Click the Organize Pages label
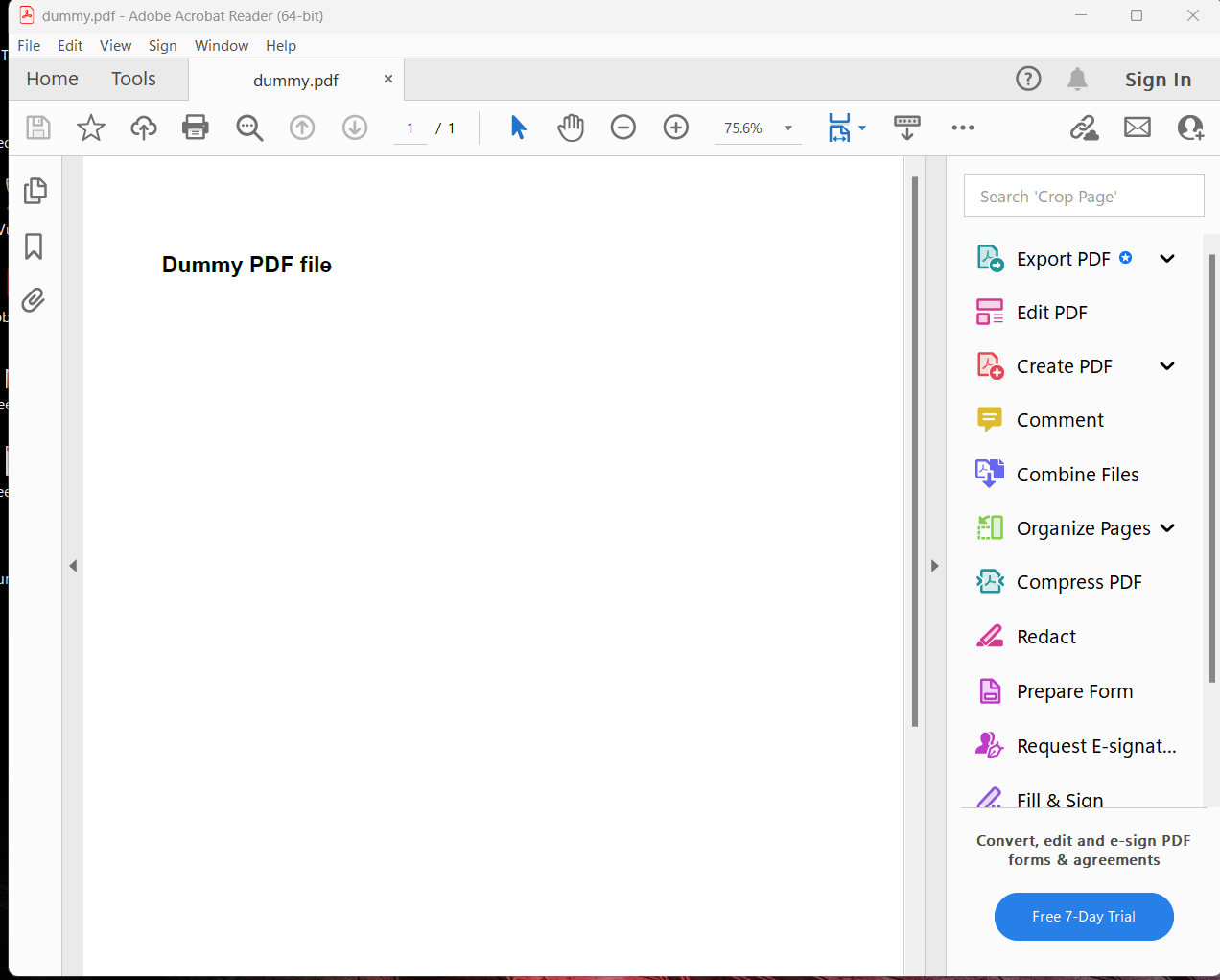 coord(1083,528)
